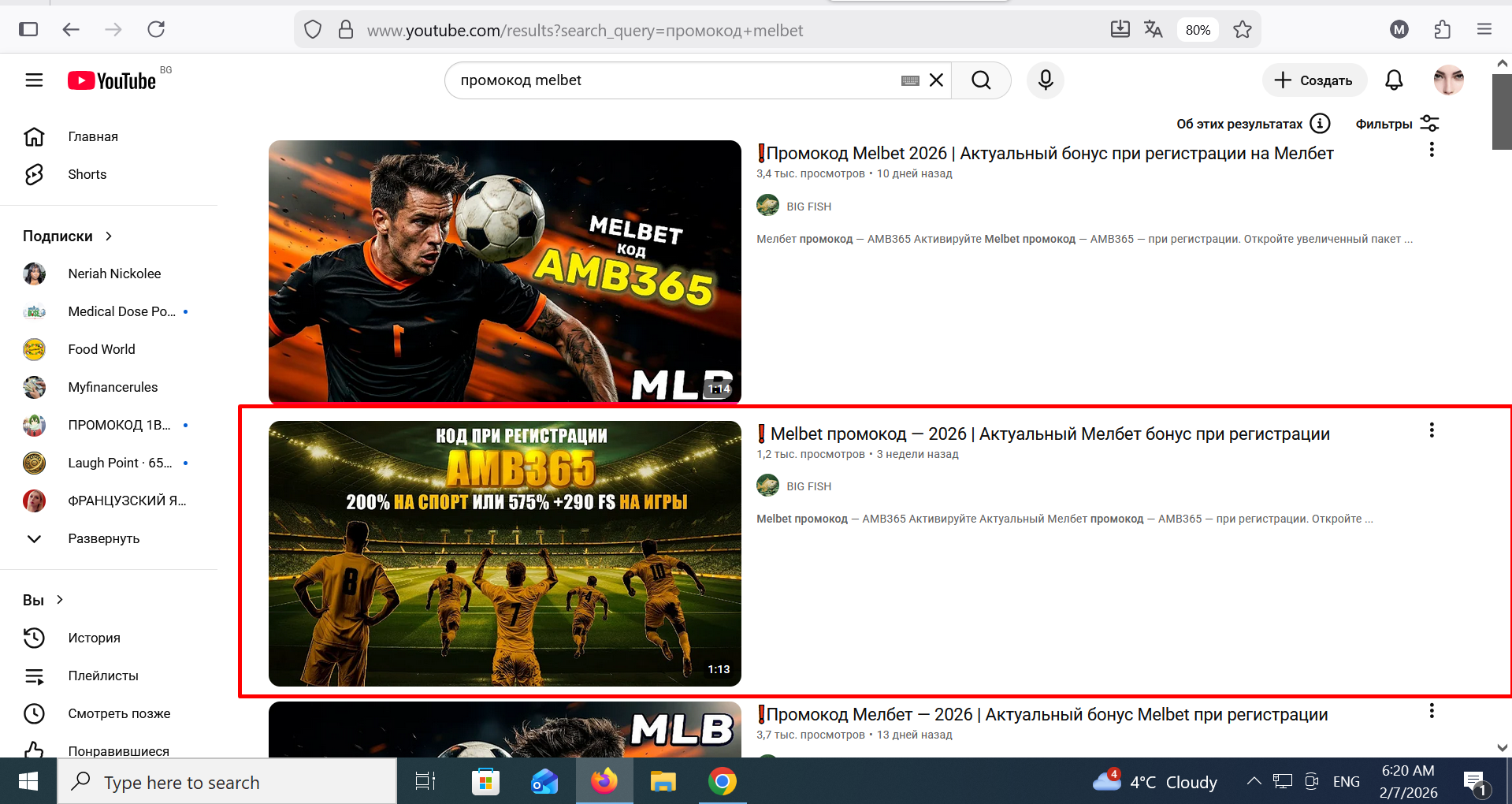Viewport: 1512px width, 804px height.
Task: Open the on-screen keyboard in search box
Action: [910, 80]
